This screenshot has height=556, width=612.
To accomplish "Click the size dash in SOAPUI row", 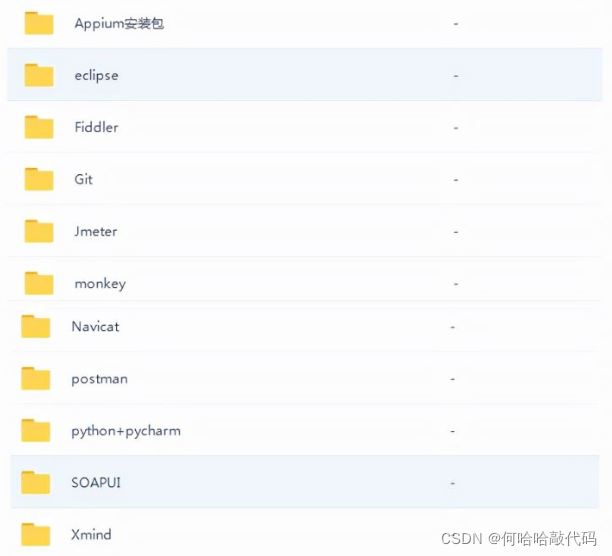I will click(x=453, y=483).
